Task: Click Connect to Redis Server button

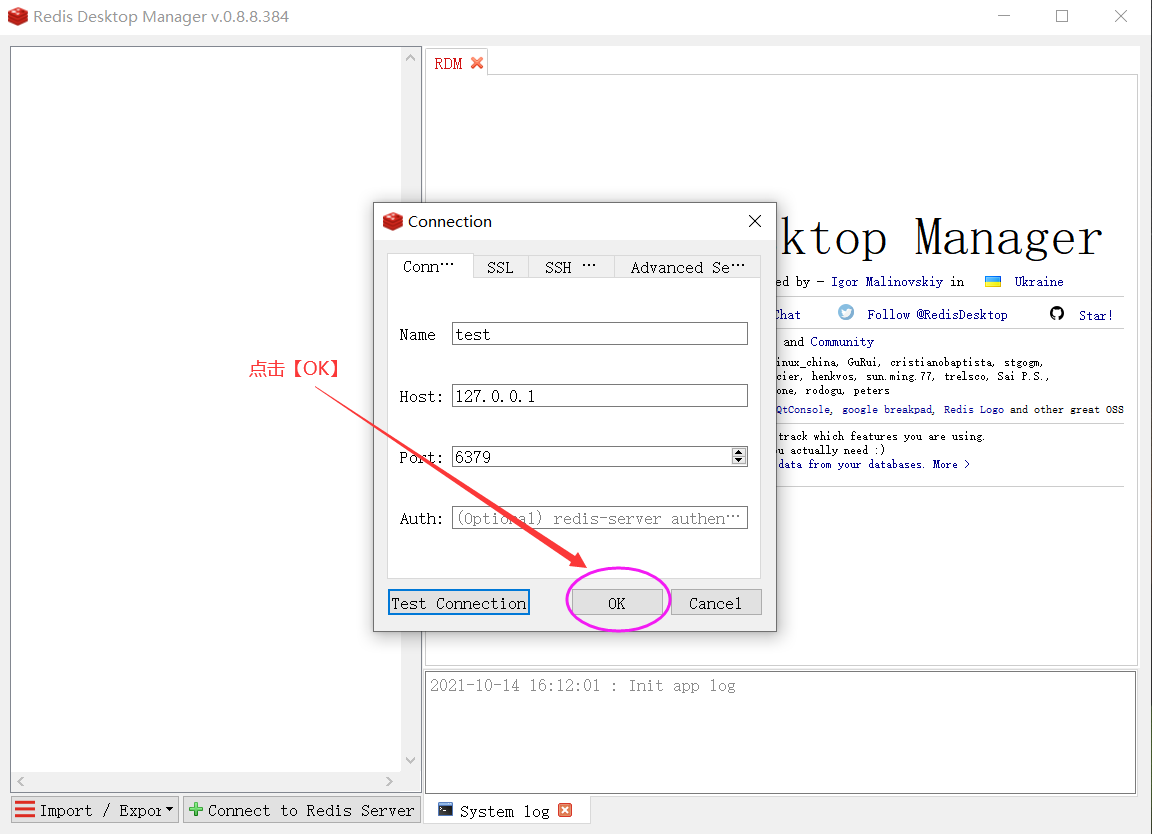Action: click(302, 810)
